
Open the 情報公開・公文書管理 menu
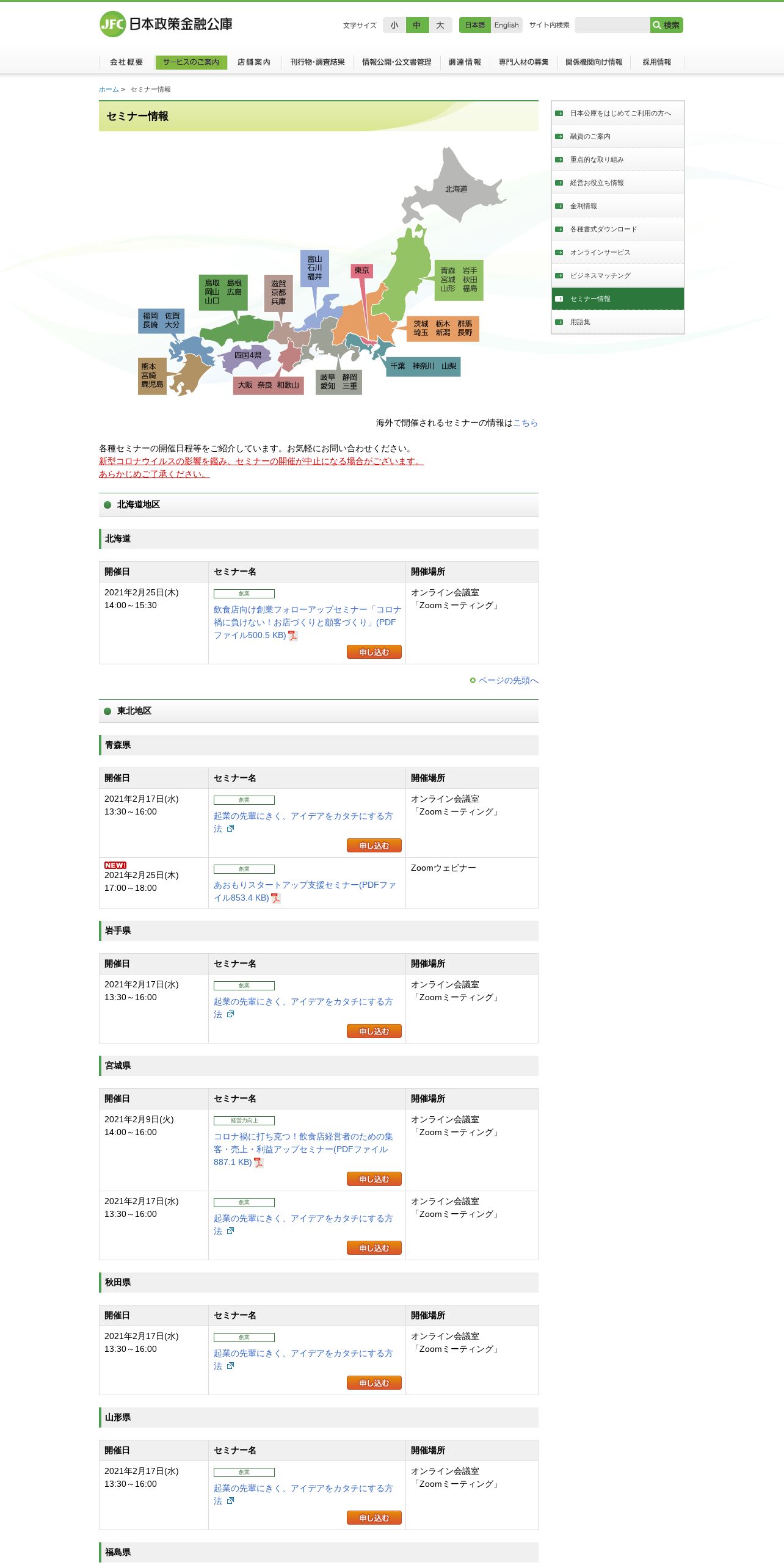click(397, 62)
